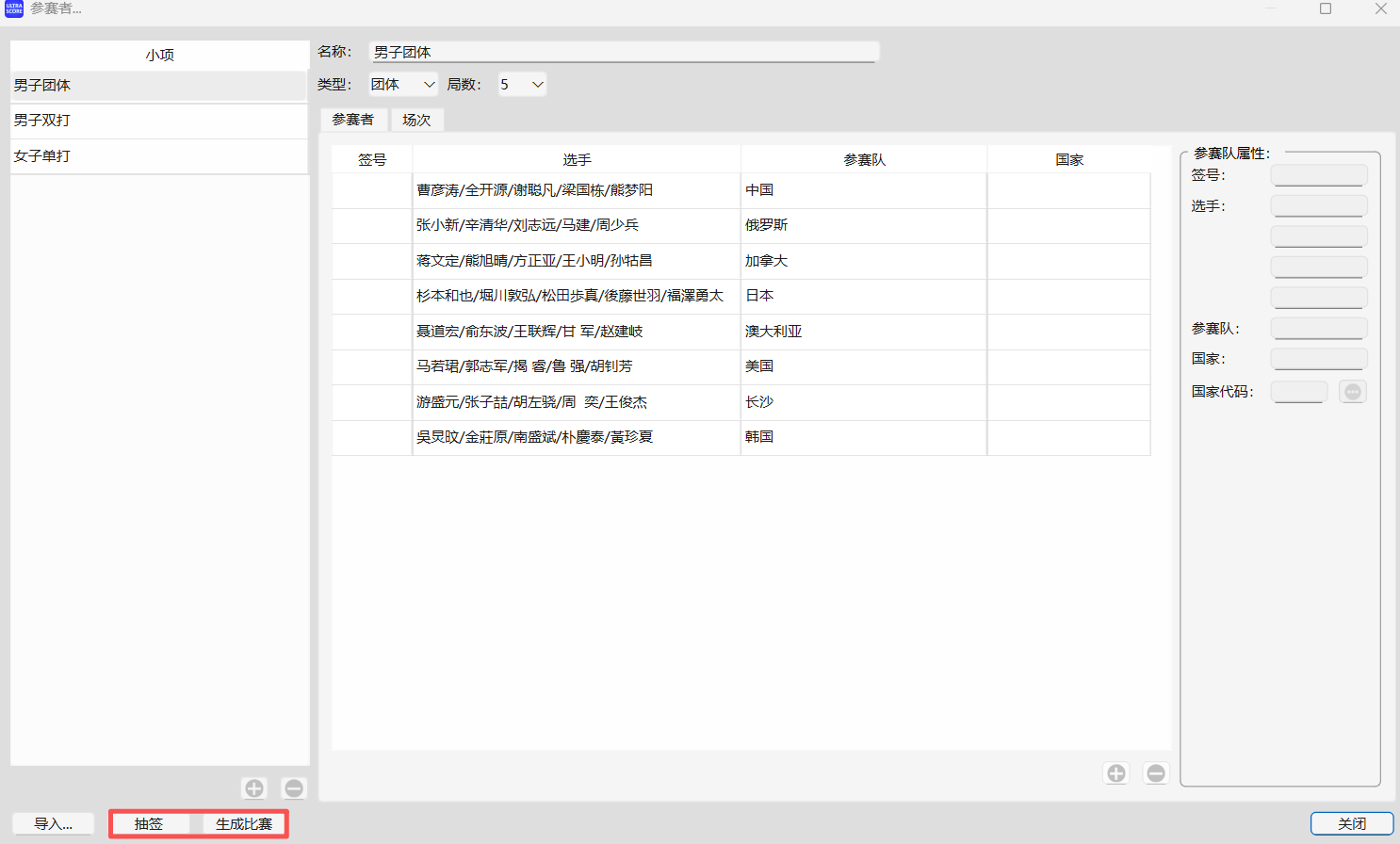Image resolution: width=1400 pixels, height=844 pixels.
Task: Switch to the 场次 tab
Action: point(416,120)
